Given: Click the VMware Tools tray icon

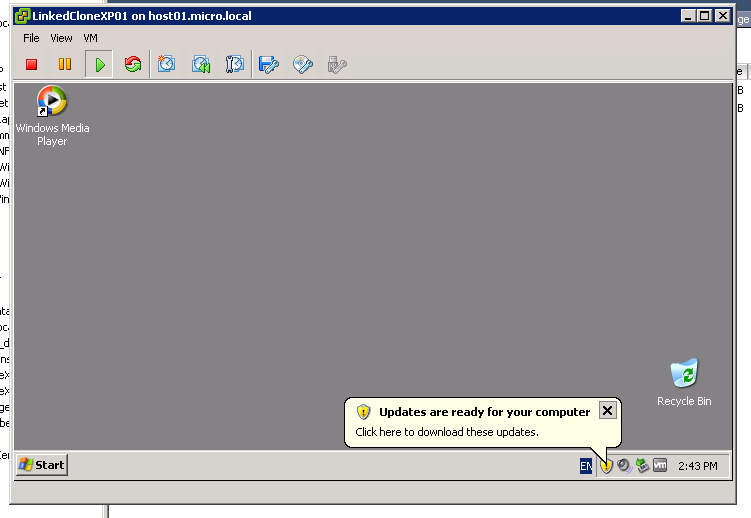Looking at the screenshot, I should tap(660, 465).
